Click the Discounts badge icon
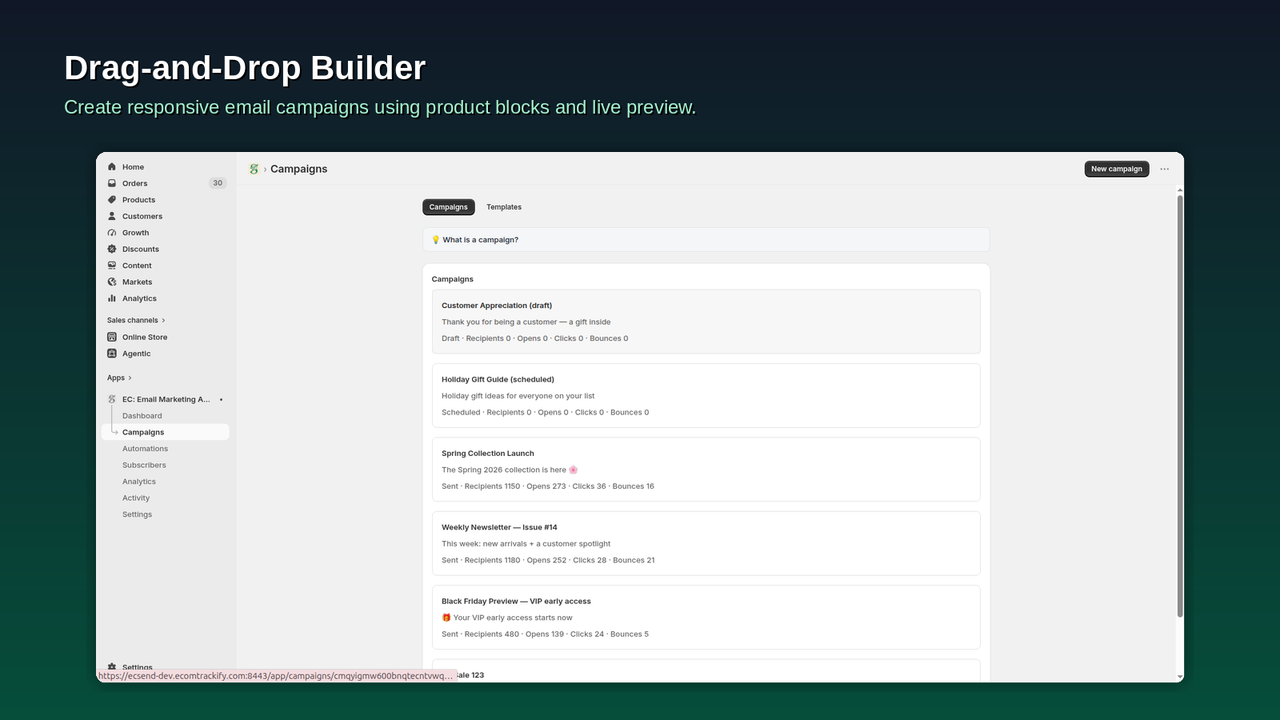The width and height of the screenshot is (1280, 720). tap(112, 249)
